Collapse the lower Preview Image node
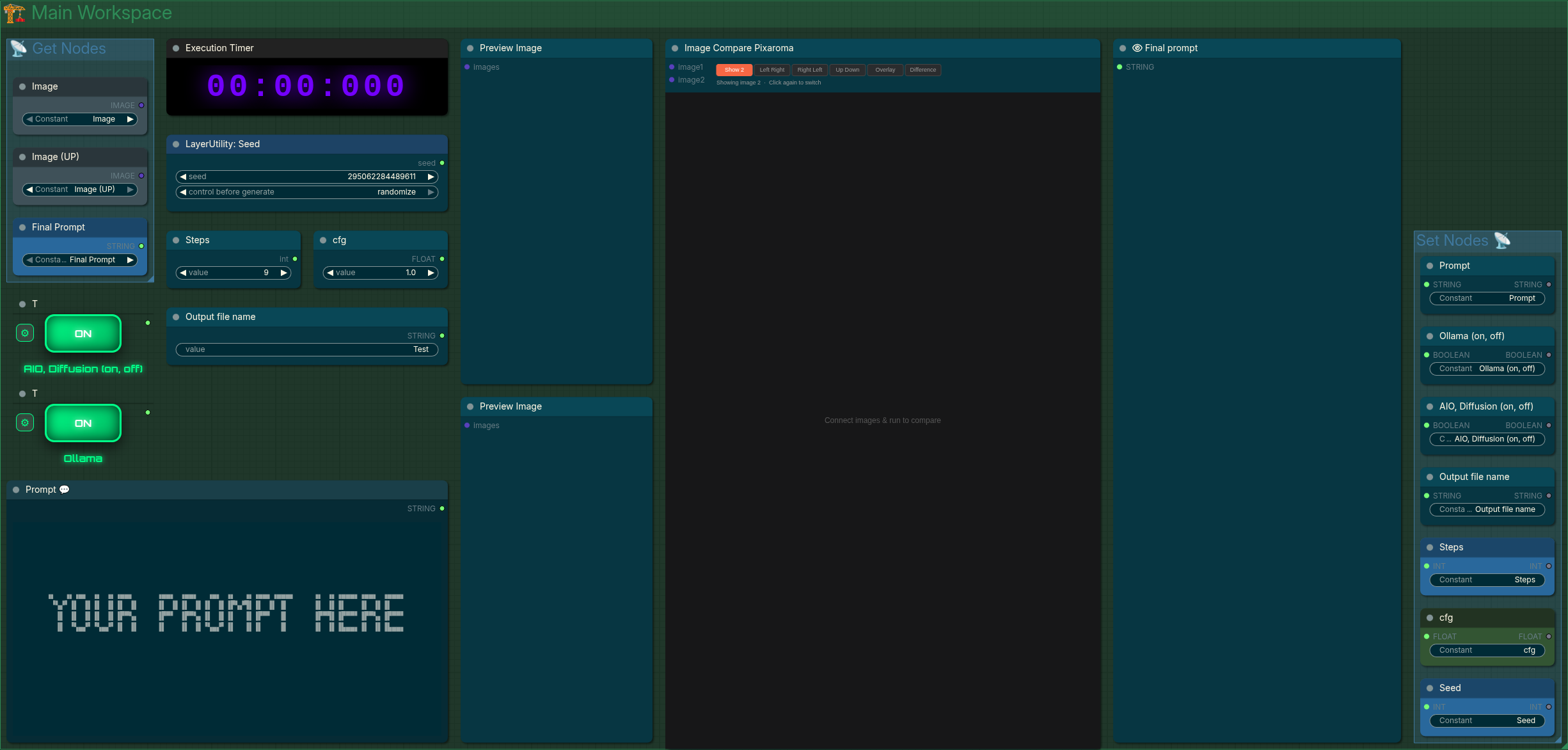The width and height of the screenshot is (1568, 750). coord(470,406)
